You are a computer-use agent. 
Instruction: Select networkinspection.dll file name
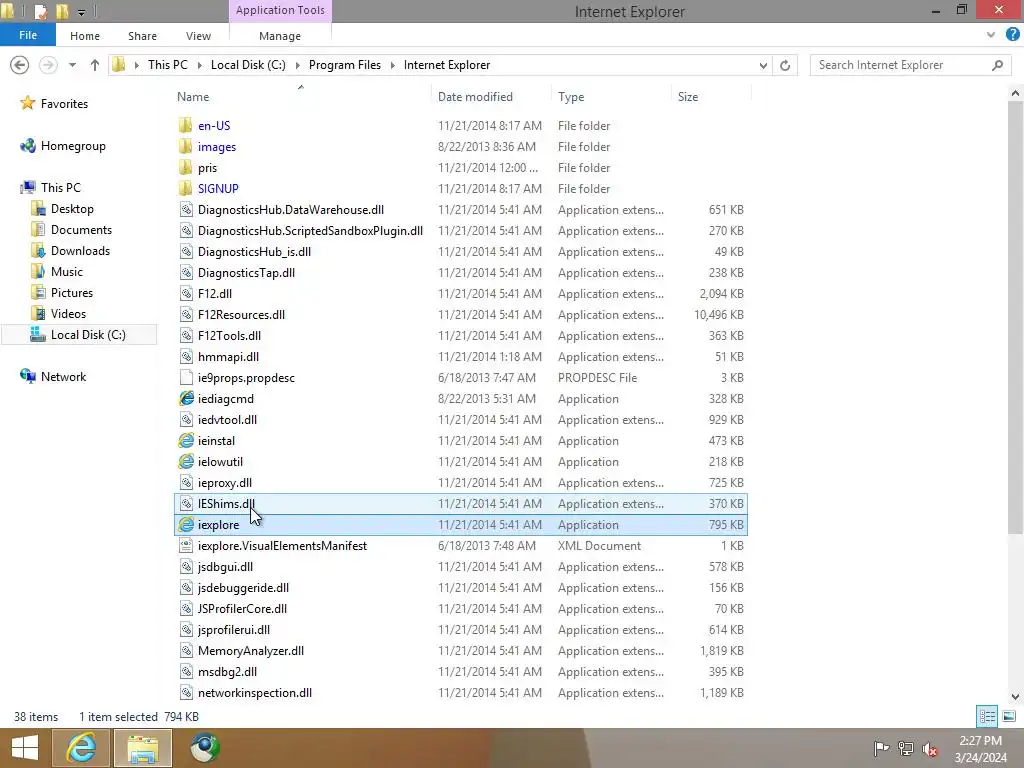(255, 693)
